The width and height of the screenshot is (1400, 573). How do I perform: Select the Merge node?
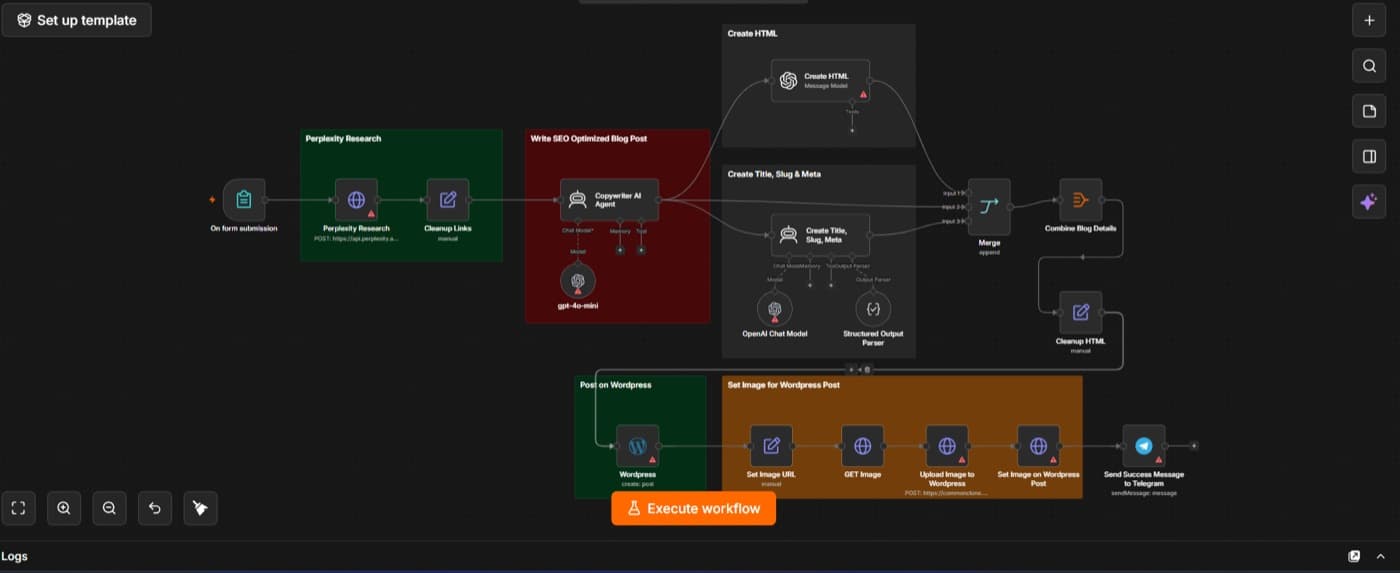point(989,207)
